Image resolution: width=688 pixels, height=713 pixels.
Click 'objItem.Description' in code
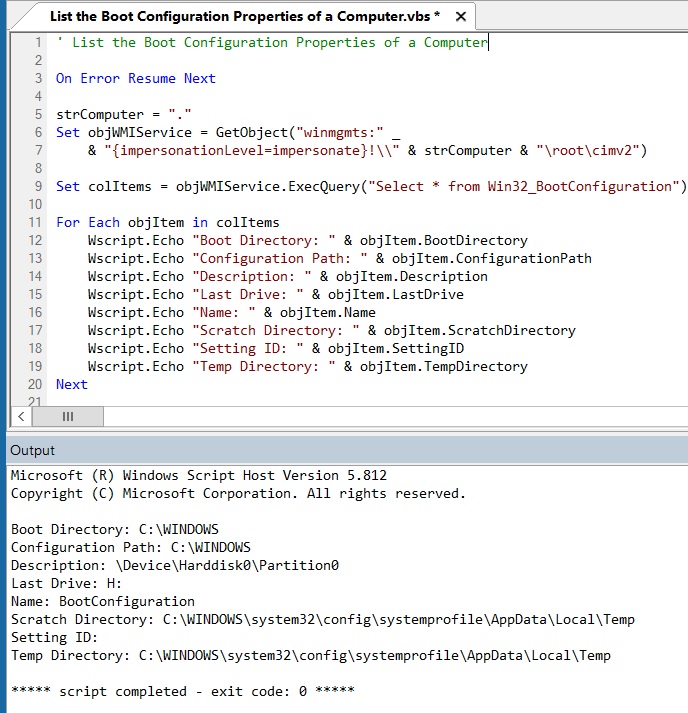pyautogui.click(x=412, y=276)
